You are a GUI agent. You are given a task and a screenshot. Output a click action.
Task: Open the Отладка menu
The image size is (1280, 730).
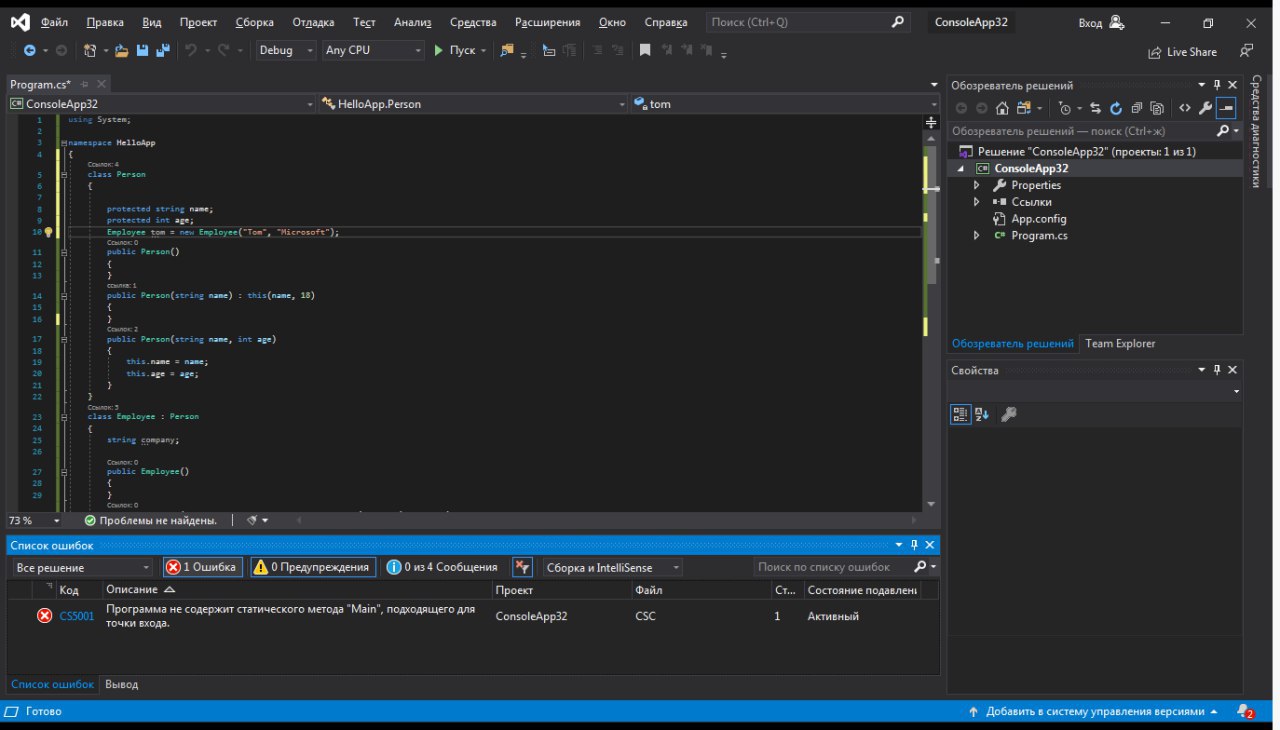pyautogui.click(x=314, y=22)
